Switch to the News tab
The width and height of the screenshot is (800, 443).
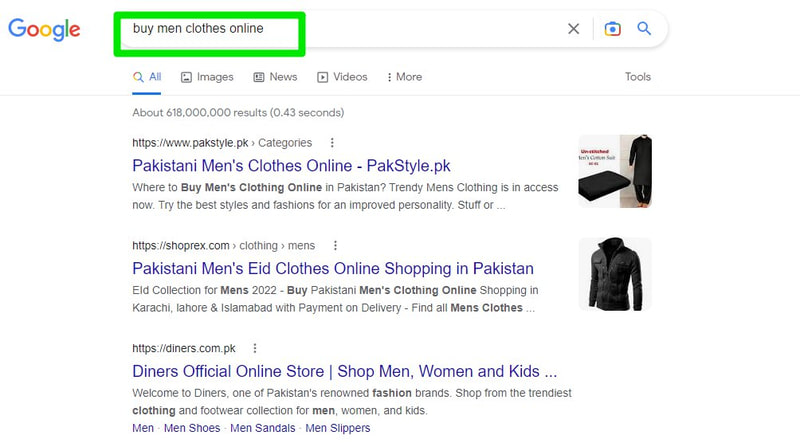pyautogui.click(x=275, y=77)
